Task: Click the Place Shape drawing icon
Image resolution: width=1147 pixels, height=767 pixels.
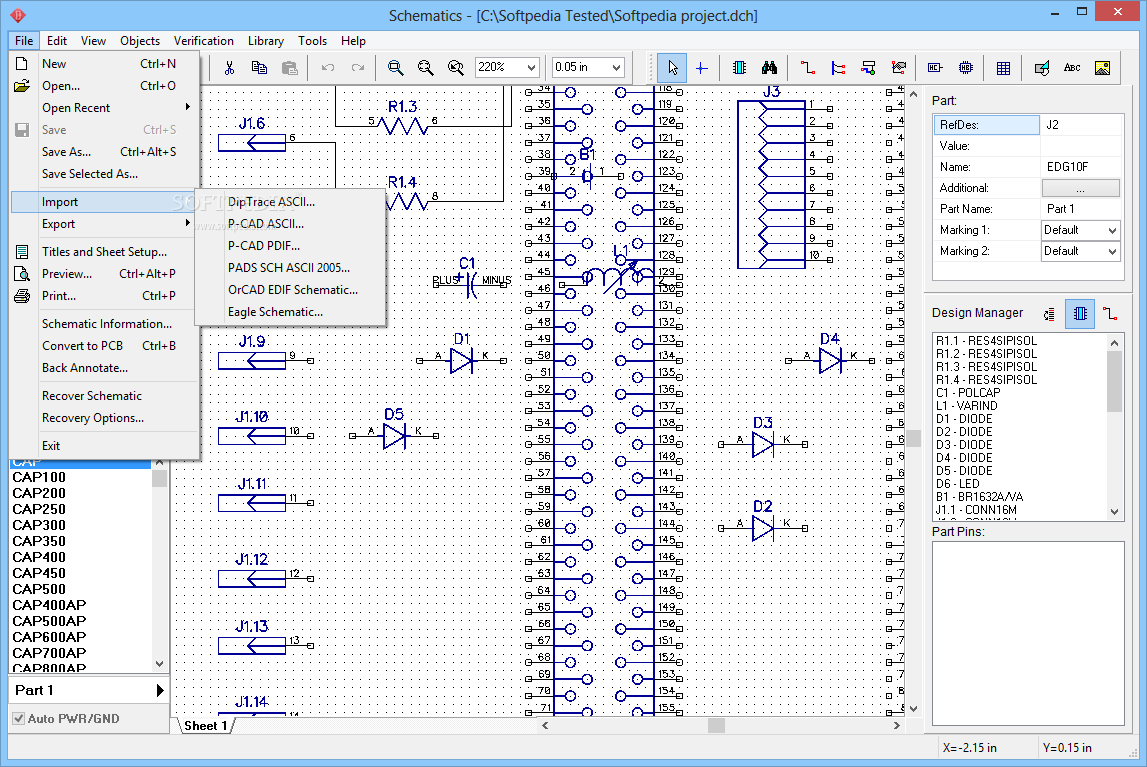Action: (1042, 68)
